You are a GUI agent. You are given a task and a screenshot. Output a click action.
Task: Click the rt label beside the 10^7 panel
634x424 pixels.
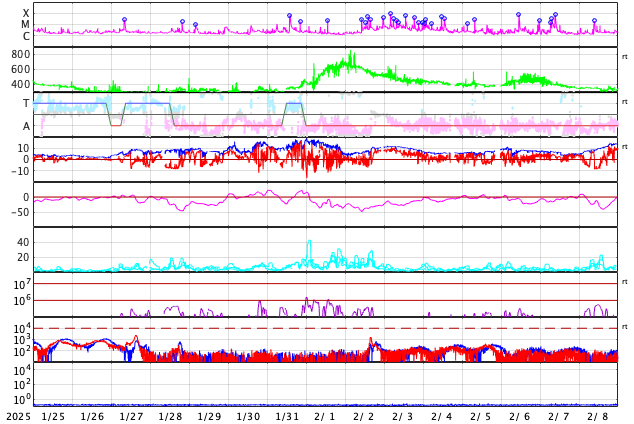[625, 282]
